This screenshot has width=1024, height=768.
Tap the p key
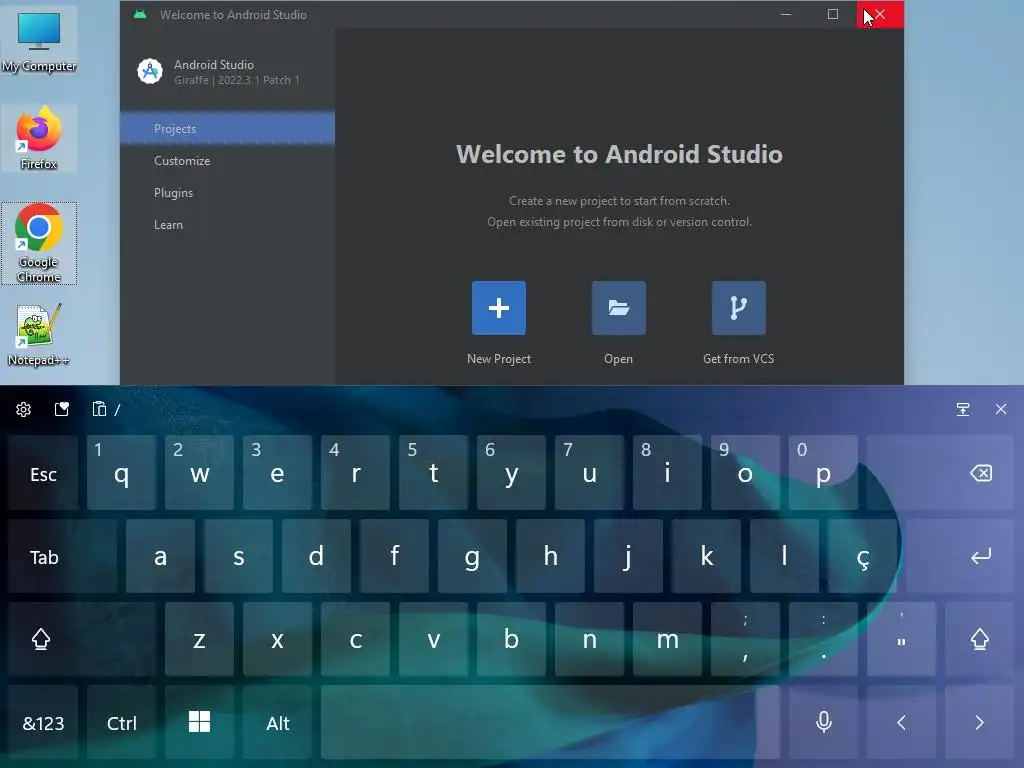point(824,473)
